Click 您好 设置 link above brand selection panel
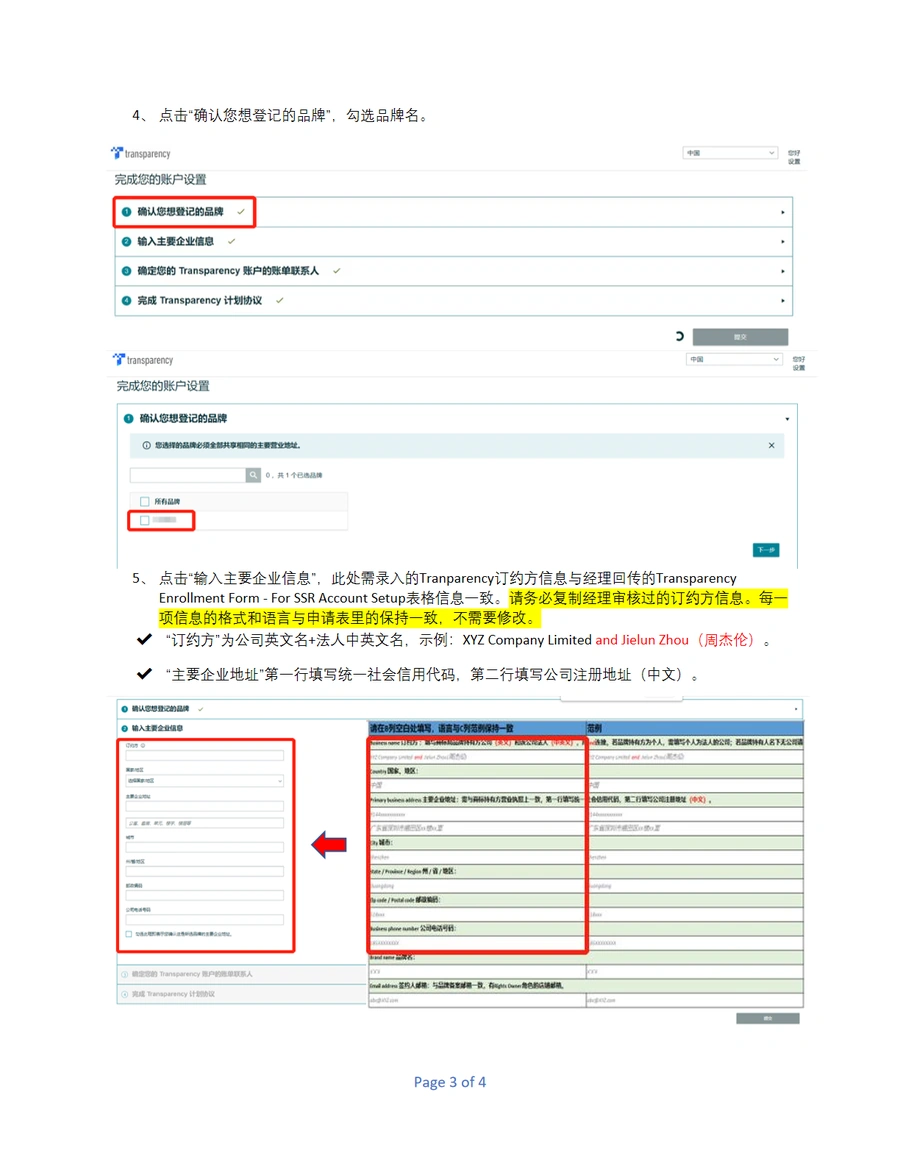Viewport: 900px width, 1164px height. point(798,363)
